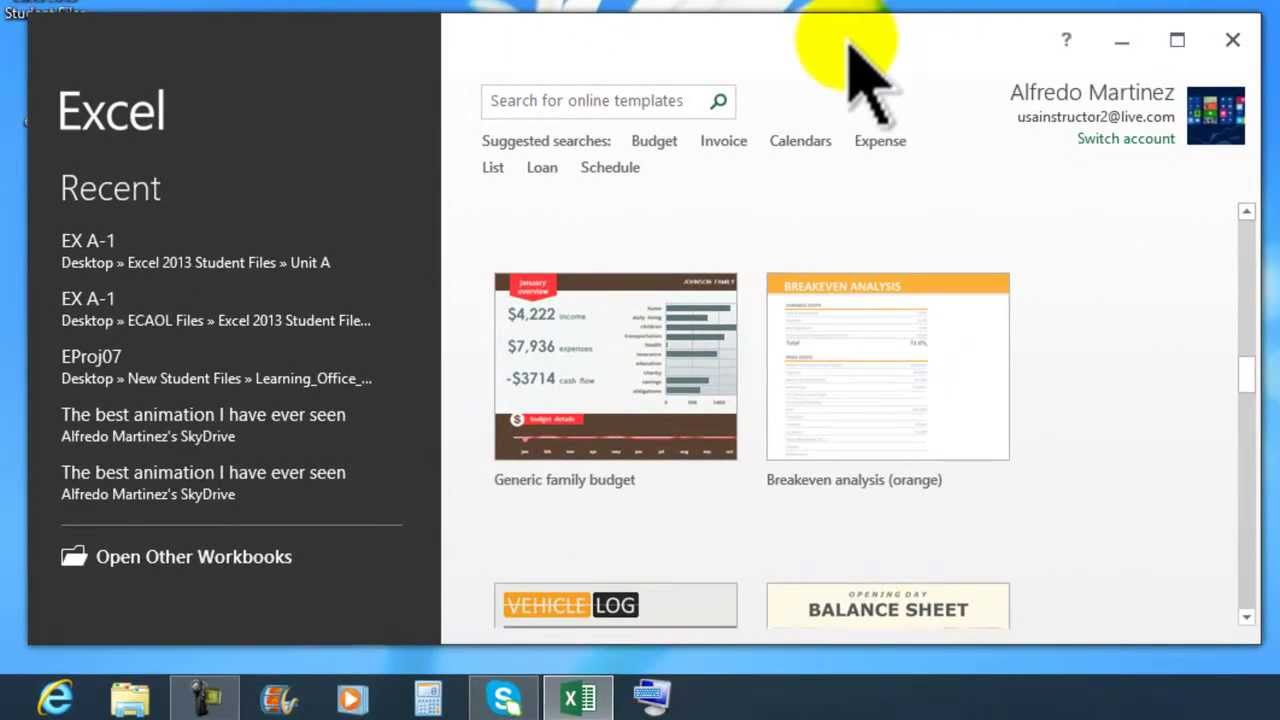
Task: Click the search magnifier icon for templates
Action: (718, 101)
